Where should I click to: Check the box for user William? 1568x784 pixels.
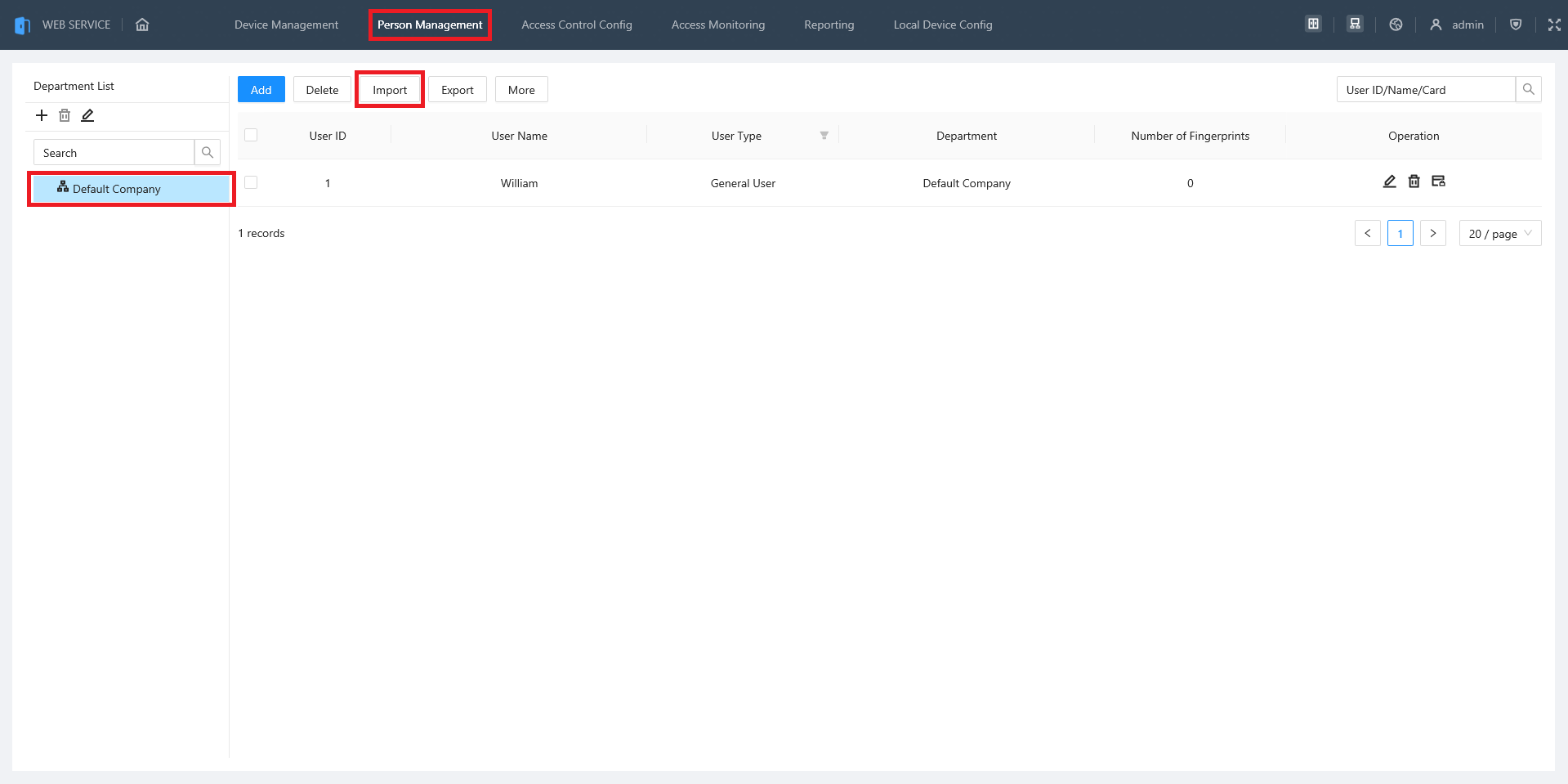pyautogui.click(x=251, y=182)
